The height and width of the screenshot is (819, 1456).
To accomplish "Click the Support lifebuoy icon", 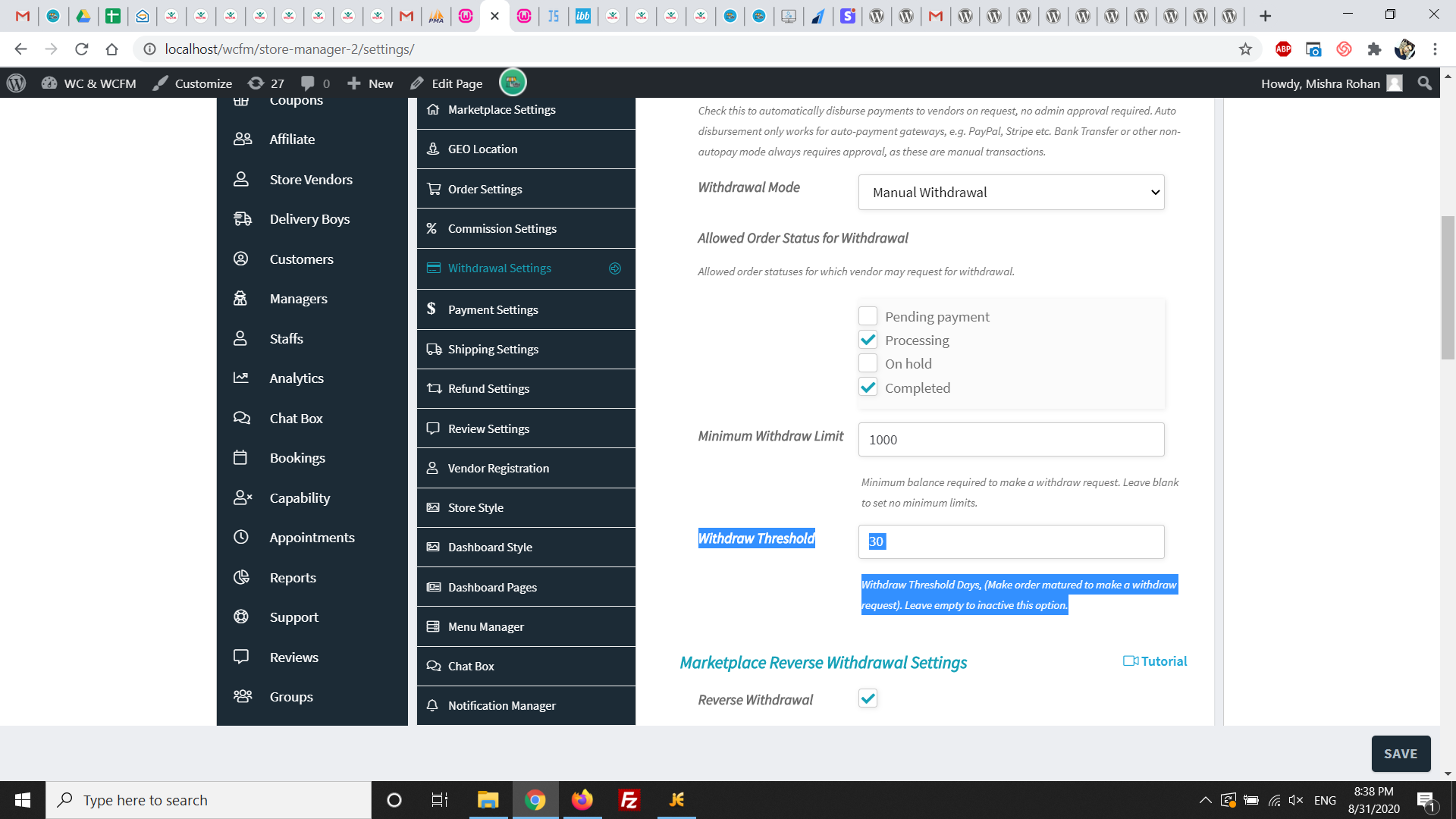I will pos(241,617).
